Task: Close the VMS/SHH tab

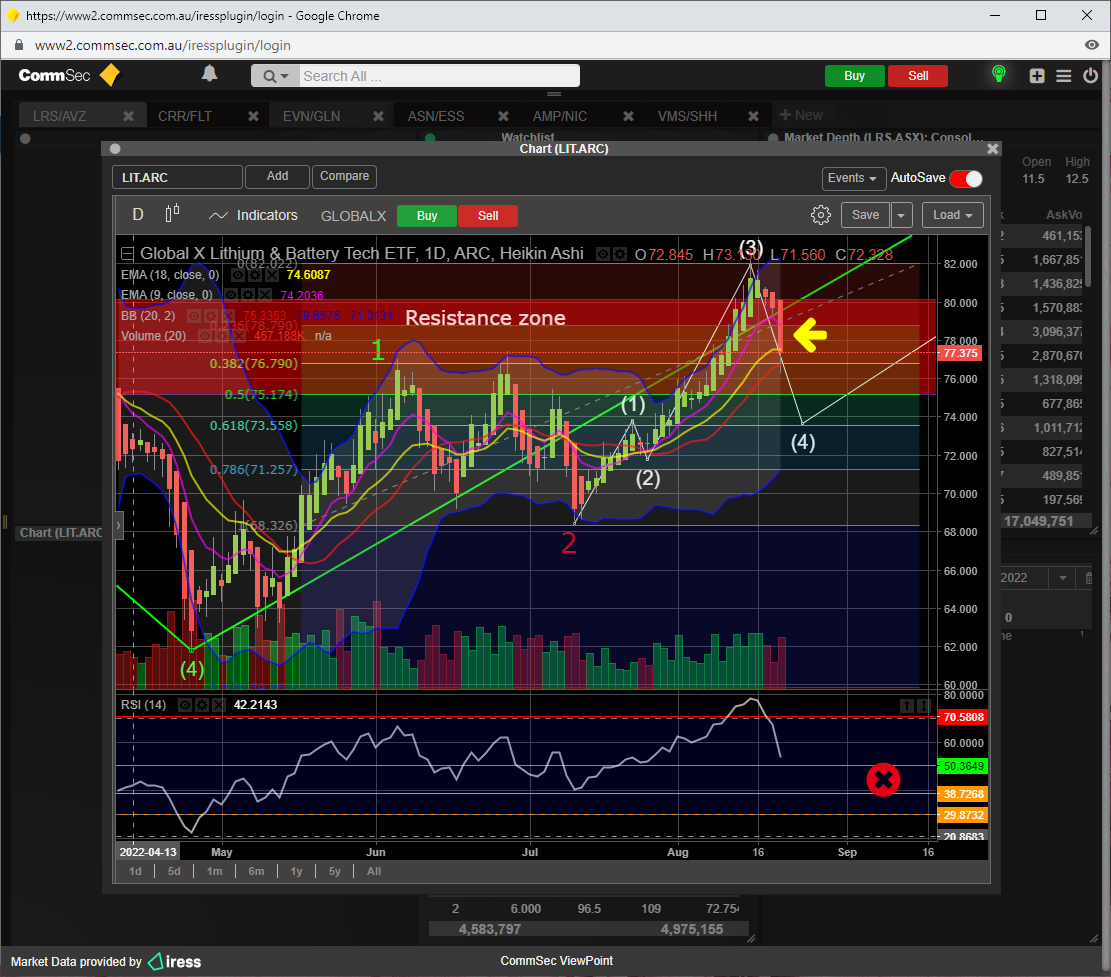Action: coord(753,115)
